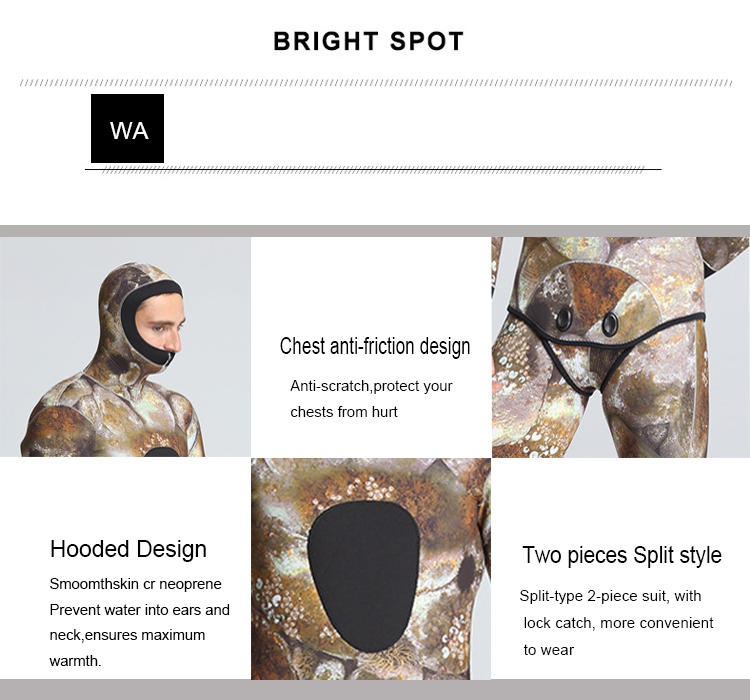
Task: Select the Chest anti-friction design title
Action: coord(375,346)
